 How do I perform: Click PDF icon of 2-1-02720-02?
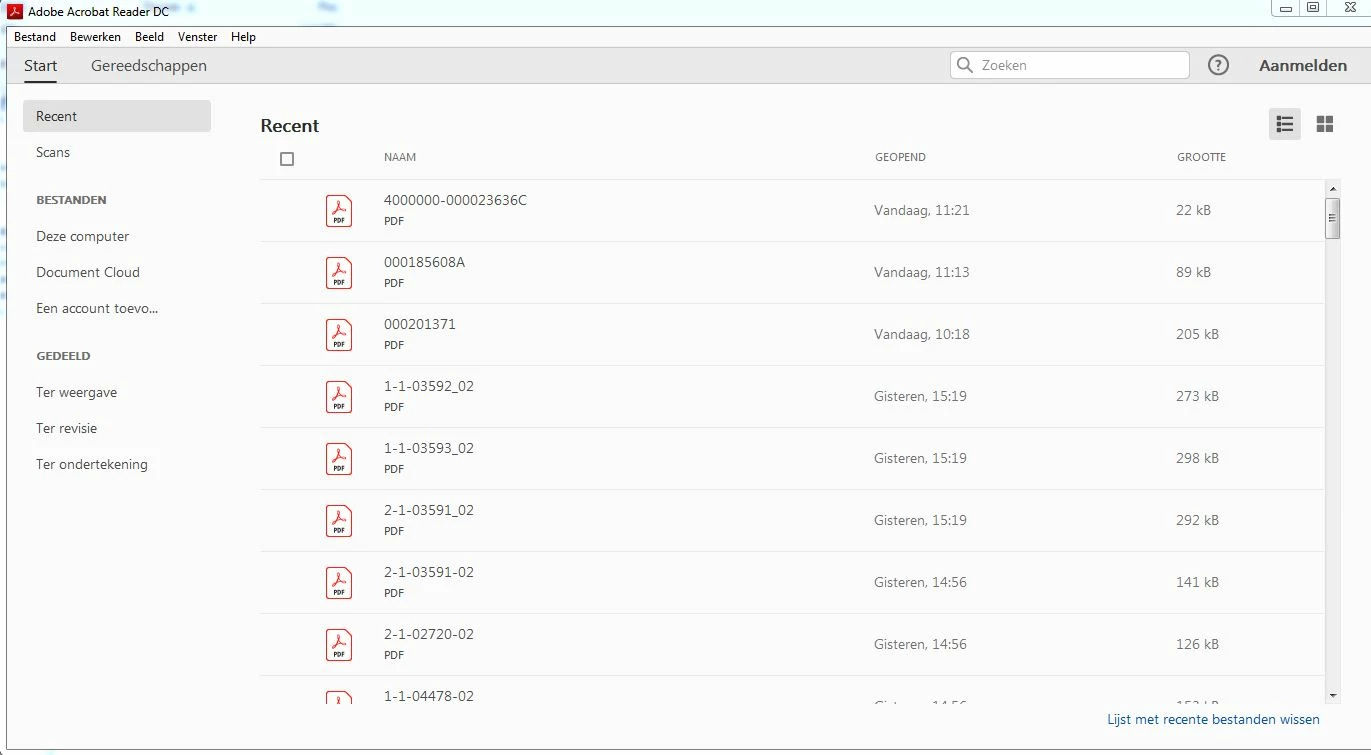(339, 645)
